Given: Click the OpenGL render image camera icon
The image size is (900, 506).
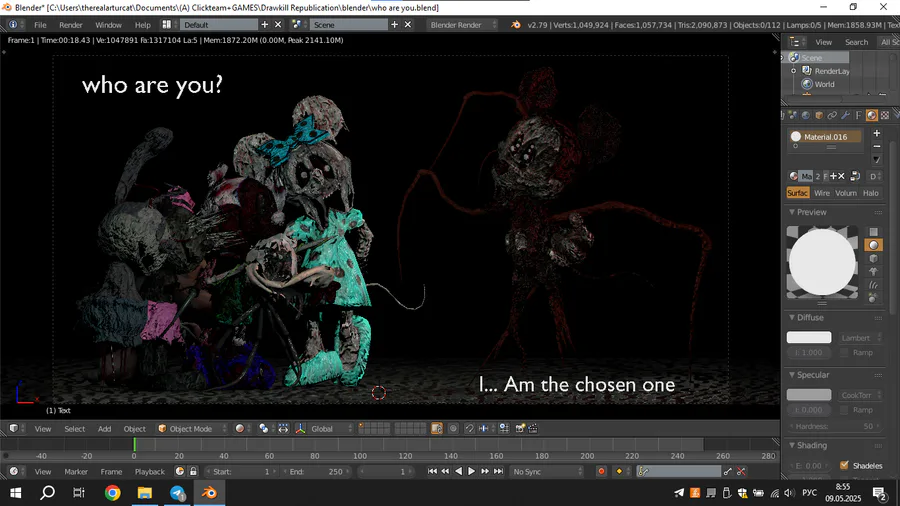Looking at the screenshot, I should point(520,429).
